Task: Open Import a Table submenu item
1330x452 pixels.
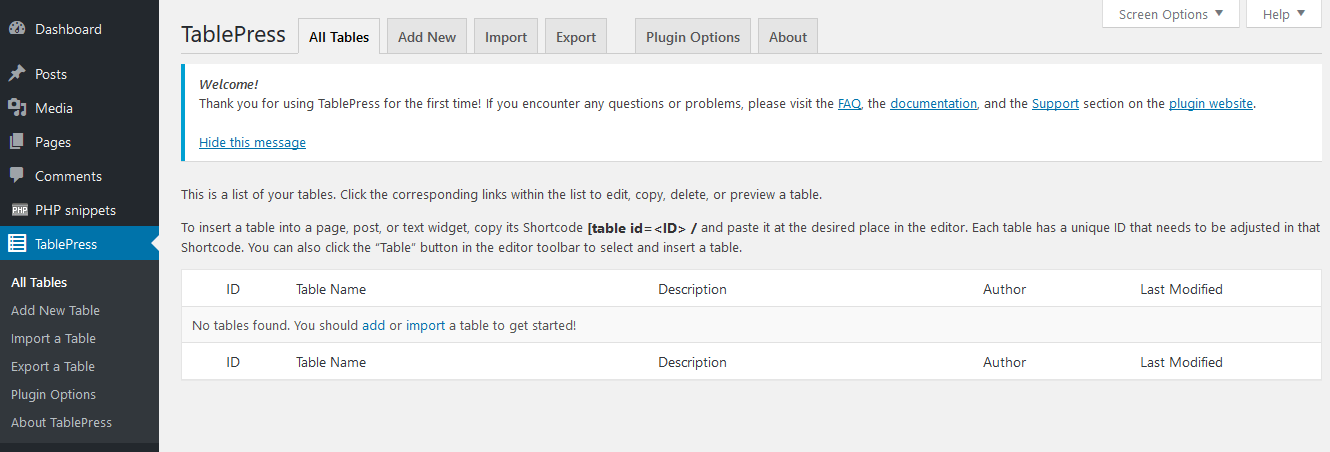Action: coord(53,338)
